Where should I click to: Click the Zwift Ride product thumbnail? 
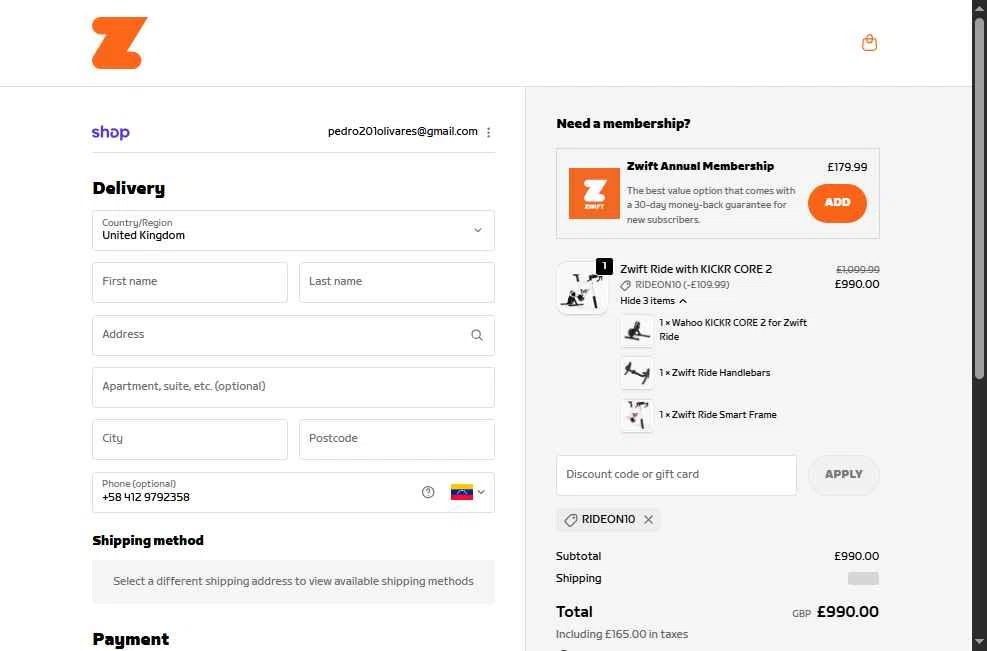pos(582,288)
